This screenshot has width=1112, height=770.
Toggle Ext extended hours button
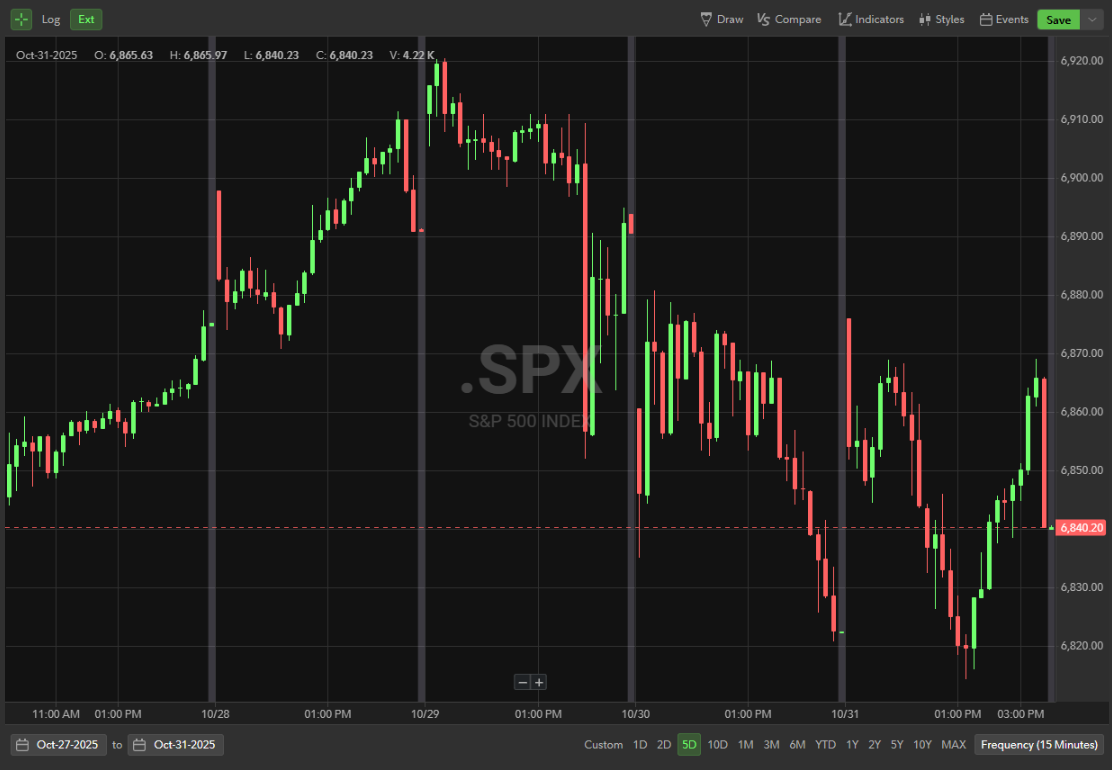tap(86, 19)
